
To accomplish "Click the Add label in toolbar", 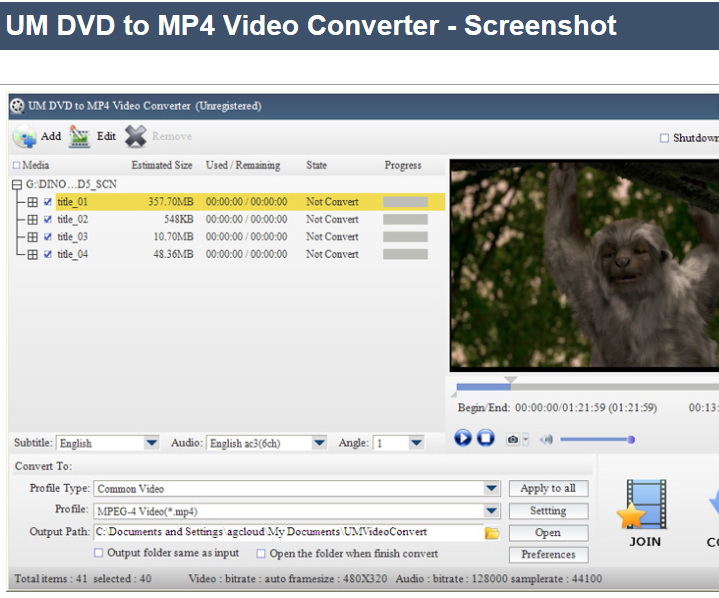I will coord(51,136).
